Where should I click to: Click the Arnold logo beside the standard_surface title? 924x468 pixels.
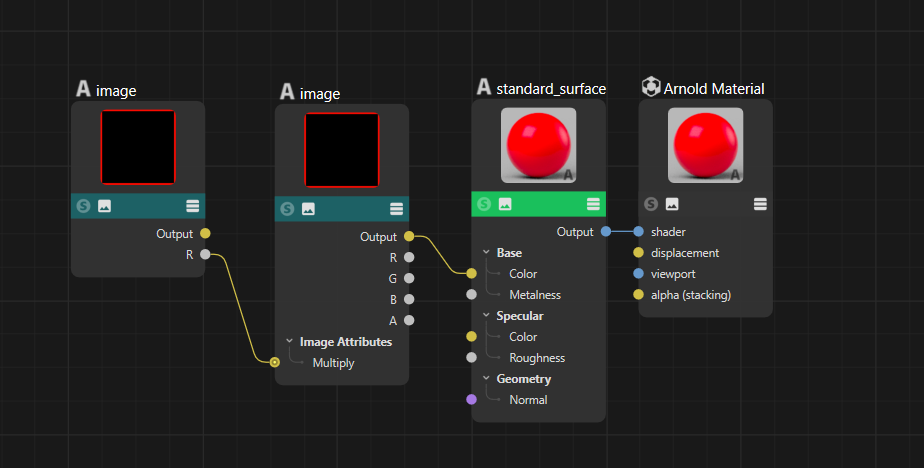484,88
